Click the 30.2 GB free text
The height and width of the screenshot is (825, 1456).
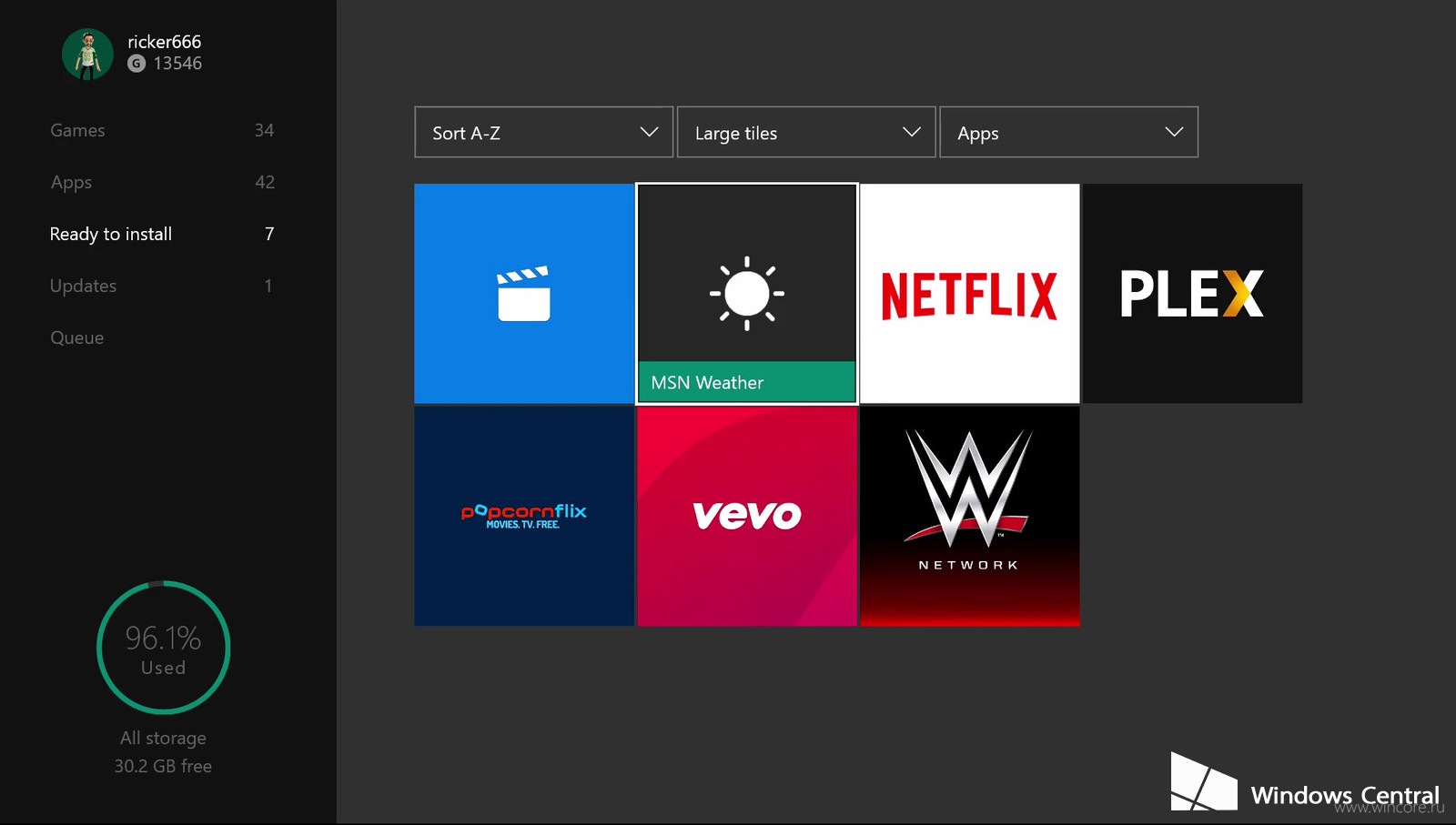(x=163, y=766)
